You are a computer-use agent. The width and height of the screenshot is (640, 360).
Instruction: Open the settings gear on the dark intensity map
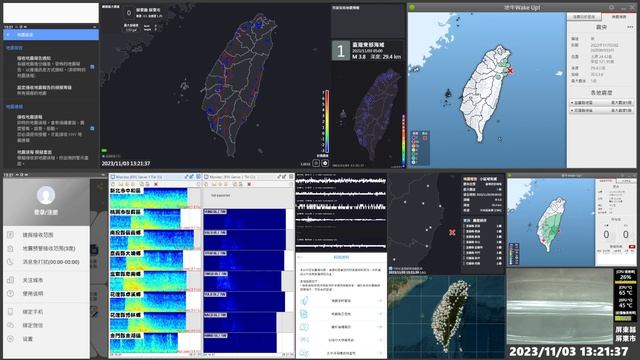325,163
